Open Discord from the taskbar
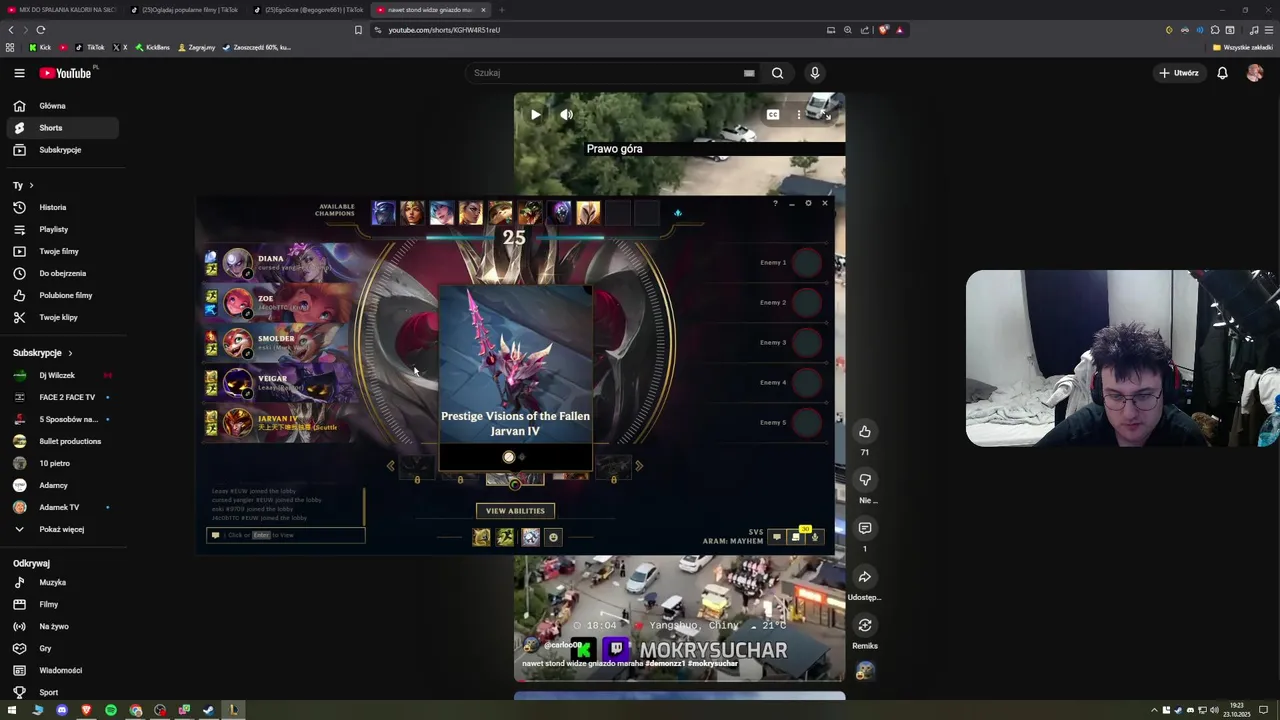 click(x=62, y=710)
